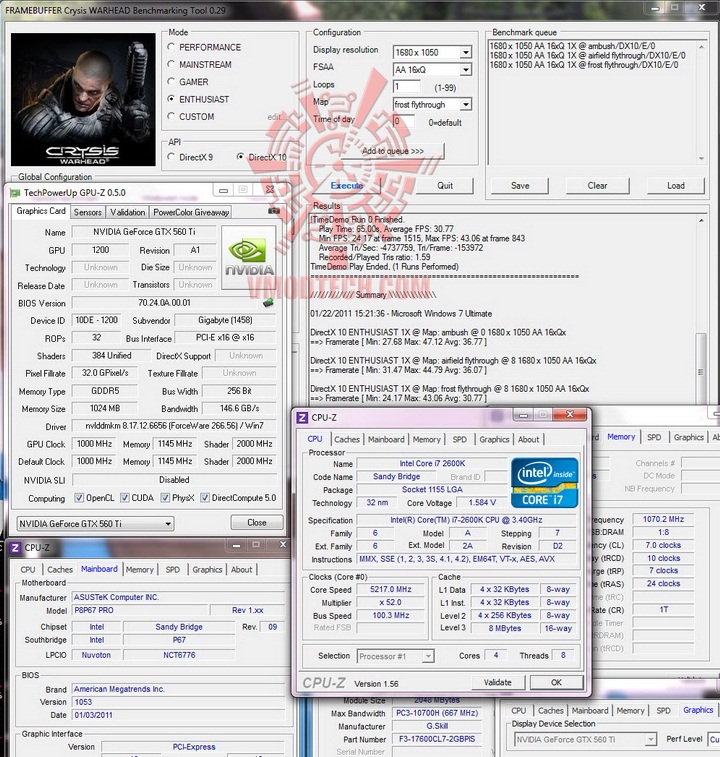Open the Graphics tab in front CPU-Z window

494,439
